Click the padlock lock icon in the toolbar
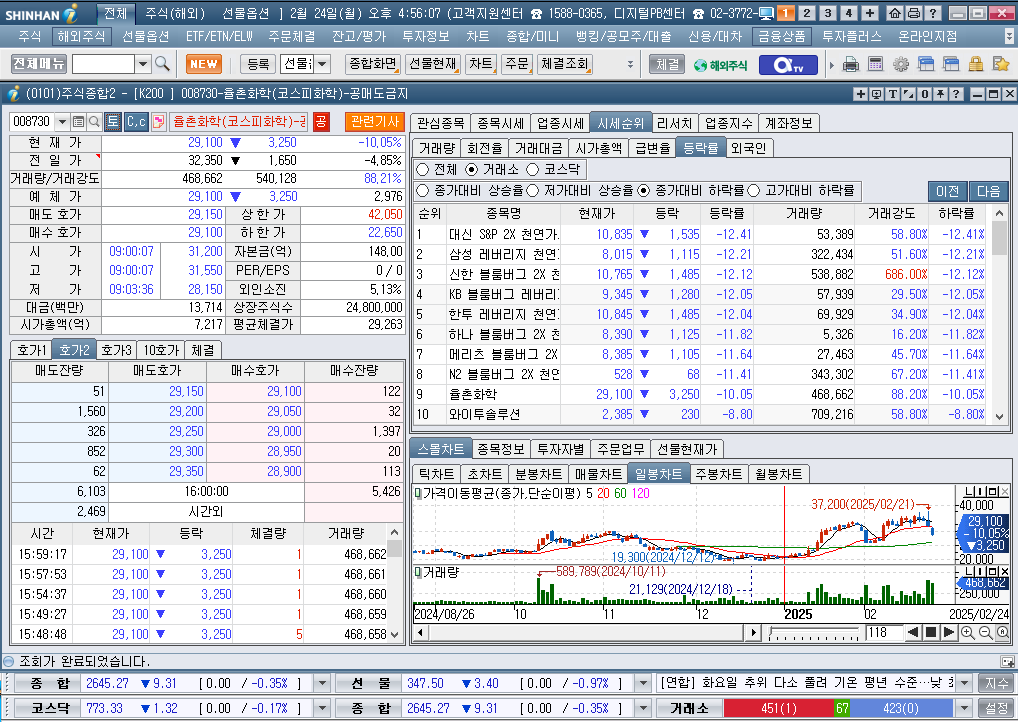The width and height of the screenshot is (1018, 722). 975,64
